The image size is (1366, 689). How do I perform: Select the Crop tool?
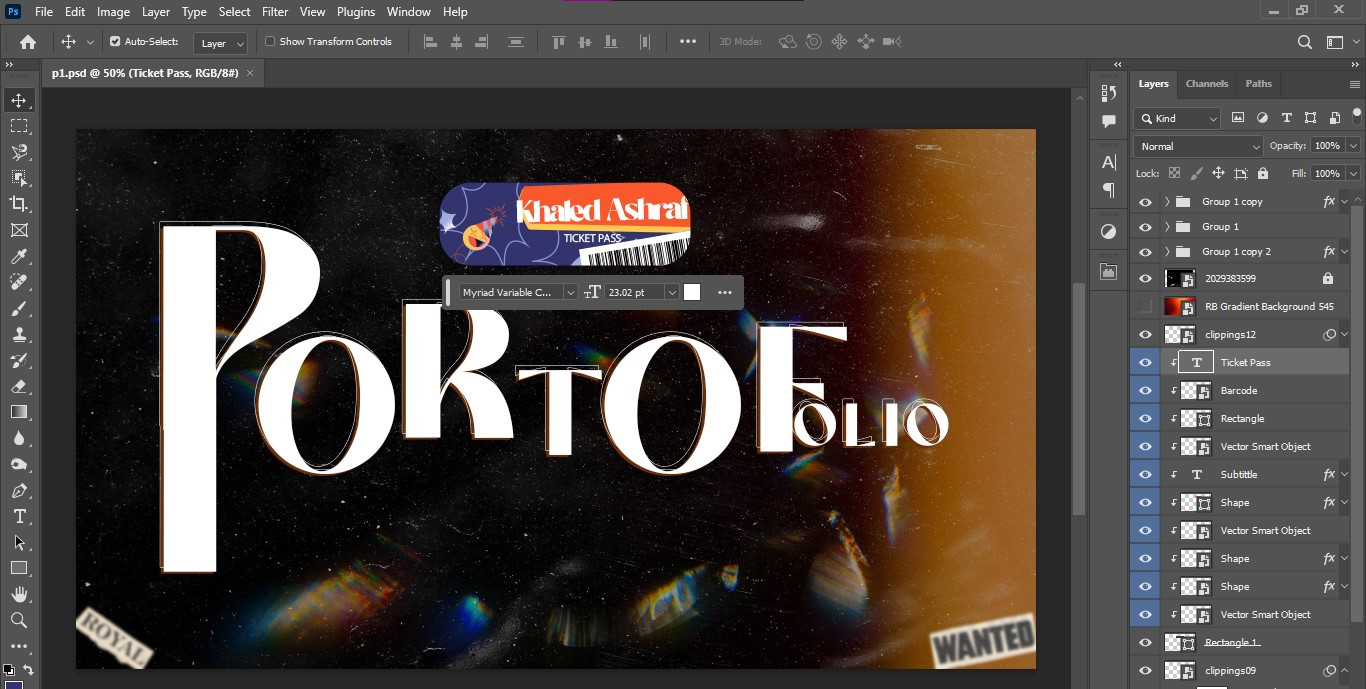pos(19,204)
